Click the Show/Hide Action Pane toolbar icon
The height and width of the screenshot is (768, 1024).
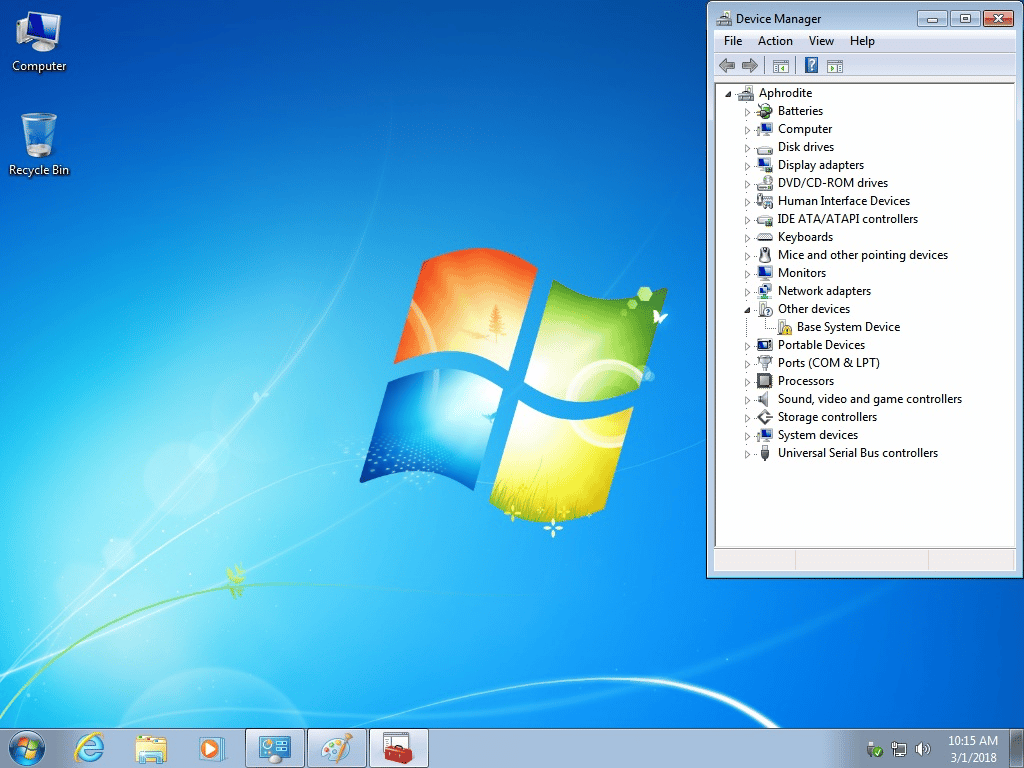835,66
